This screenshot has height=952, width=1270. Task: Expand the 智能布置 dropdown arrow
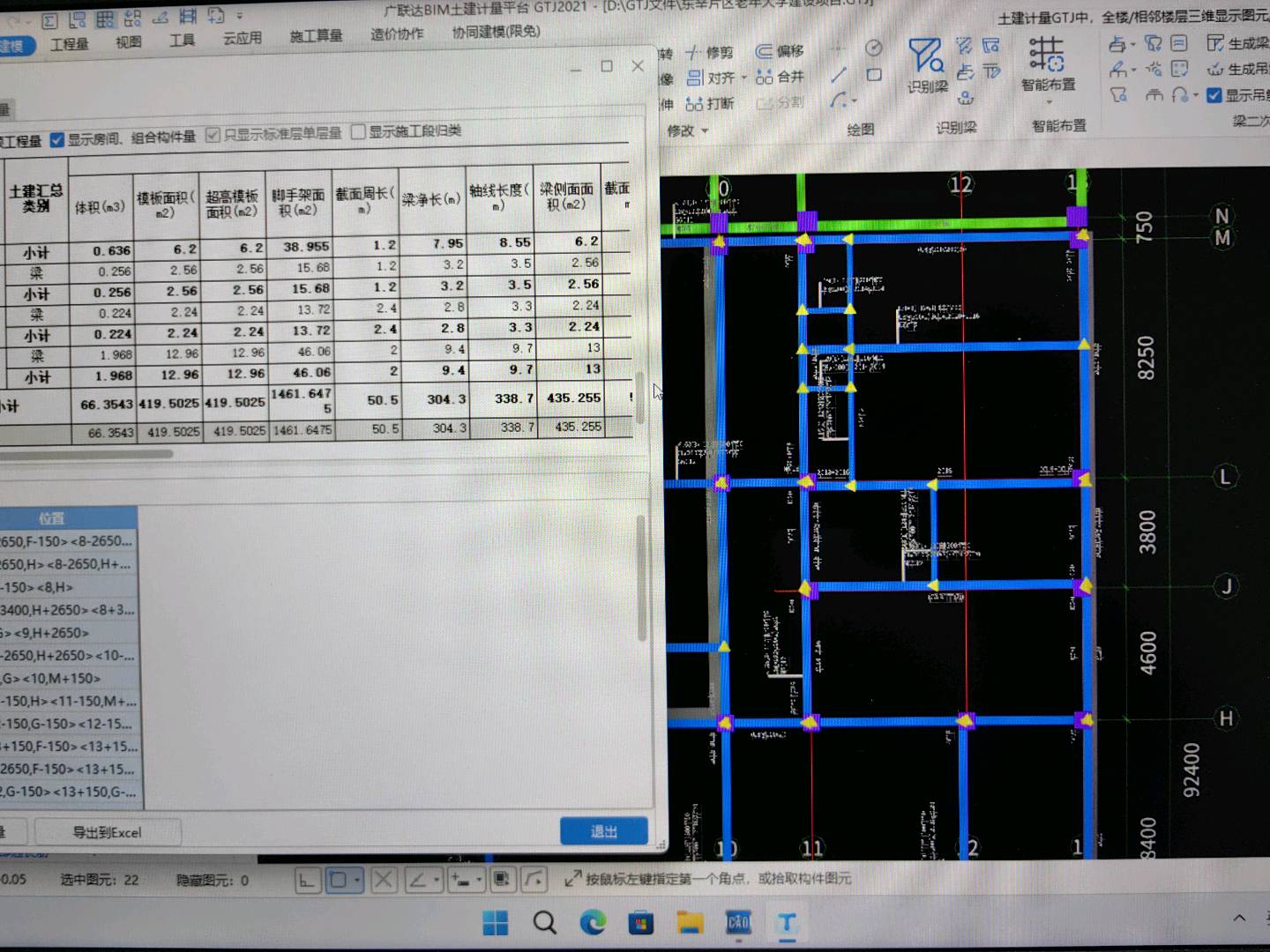pos(1048,102)
